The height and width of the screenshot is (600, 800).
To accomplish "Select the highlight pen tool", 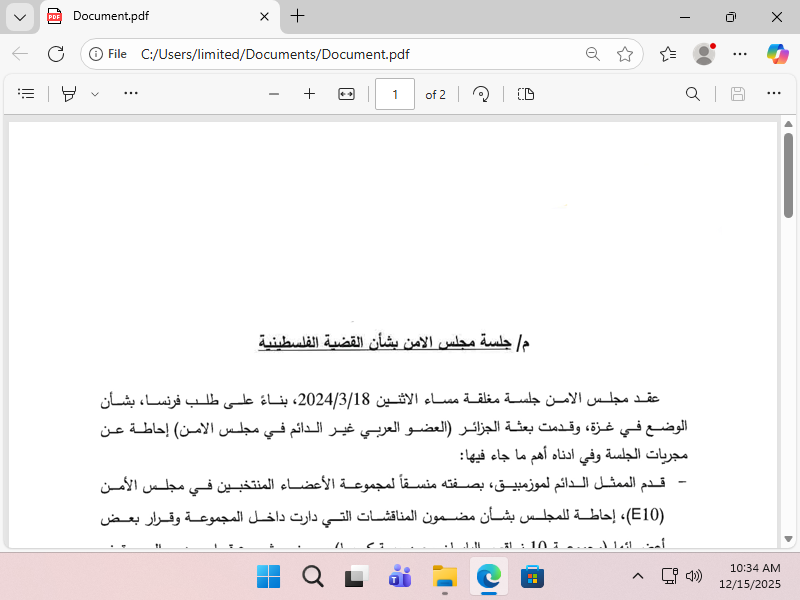I will pos(69,94).
